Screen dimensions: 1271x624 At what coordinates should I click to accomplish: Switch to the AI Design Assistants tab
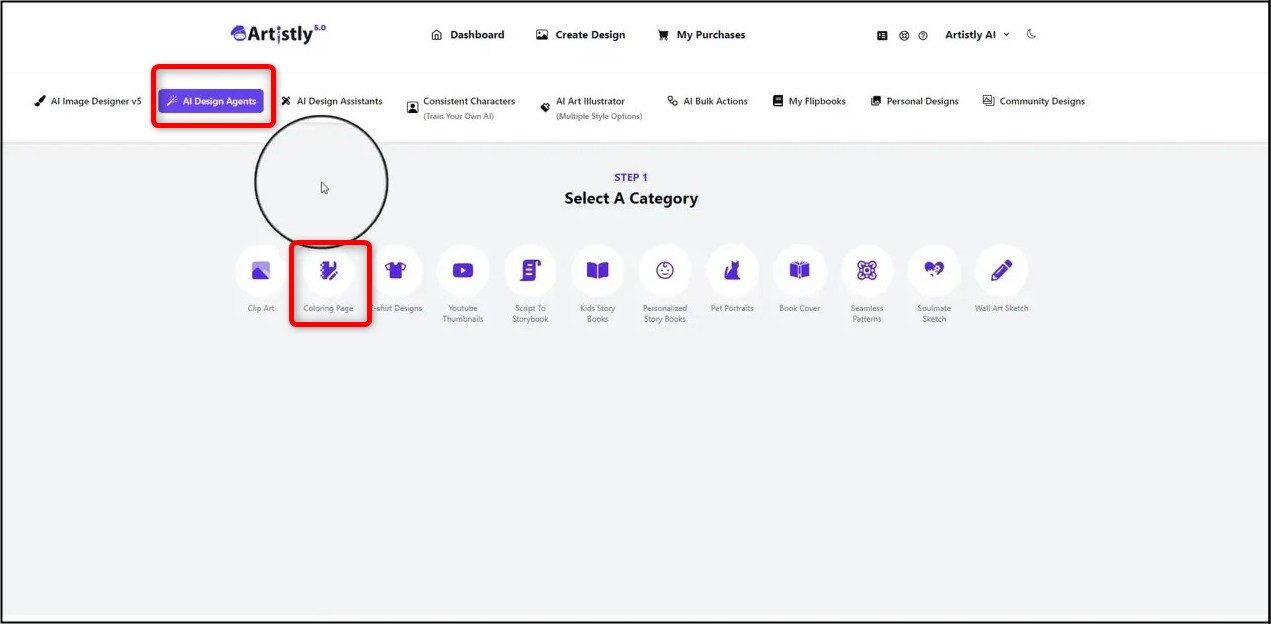[x=331, y=101]
